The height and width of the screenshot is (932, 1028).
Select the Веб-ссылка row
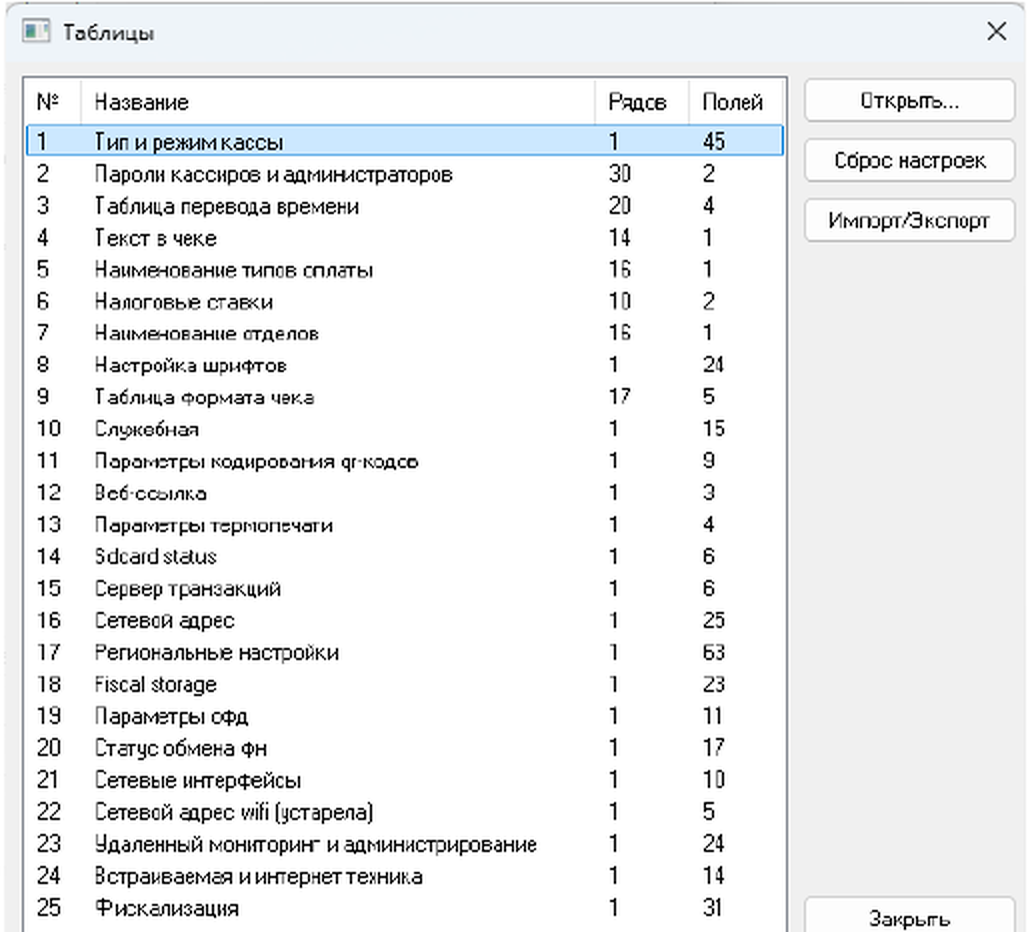click(405, 493)
